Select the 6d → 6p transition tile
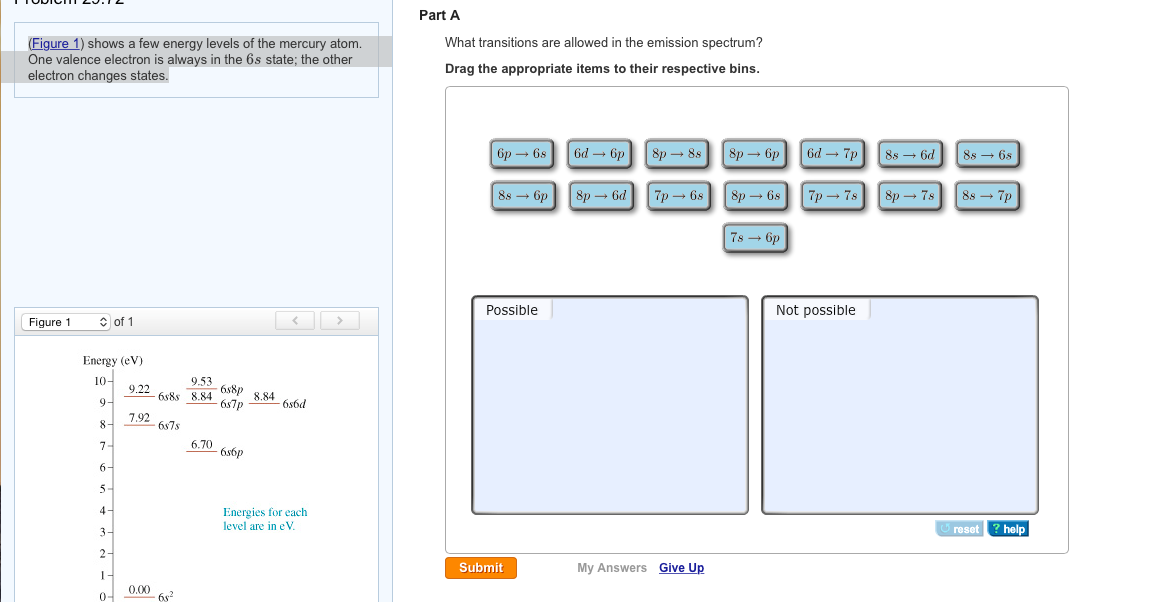This screenshot has height=602, width=1163. coord(600,154)
